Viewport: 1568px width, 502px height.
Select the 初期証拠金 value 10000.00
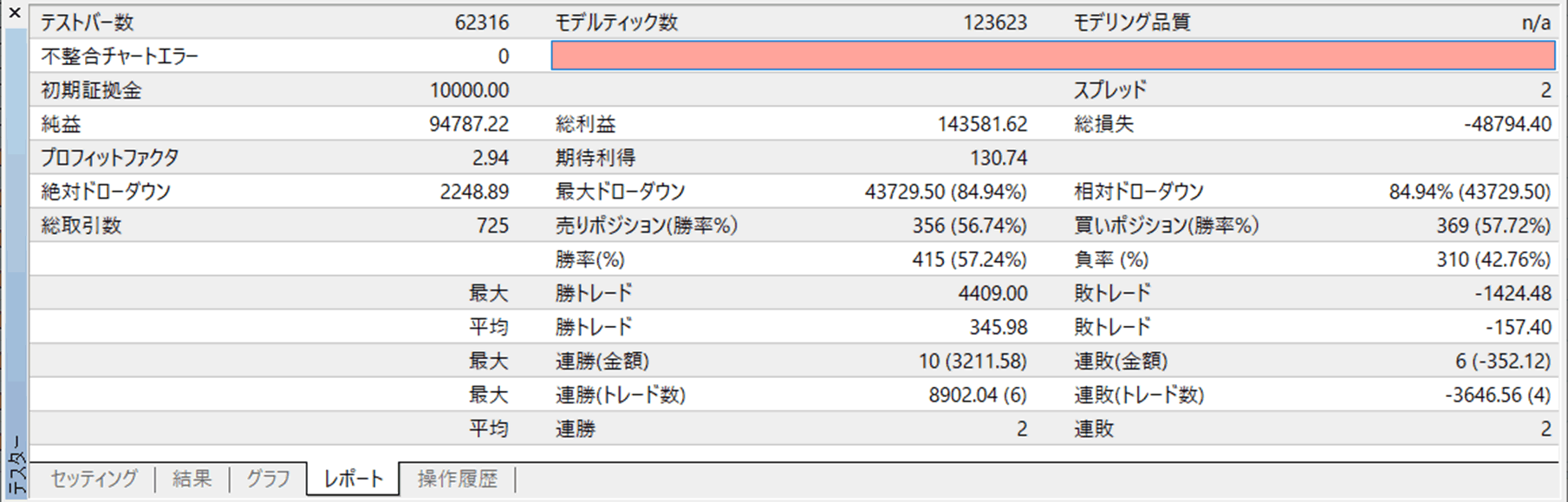(x=469, y=90)
